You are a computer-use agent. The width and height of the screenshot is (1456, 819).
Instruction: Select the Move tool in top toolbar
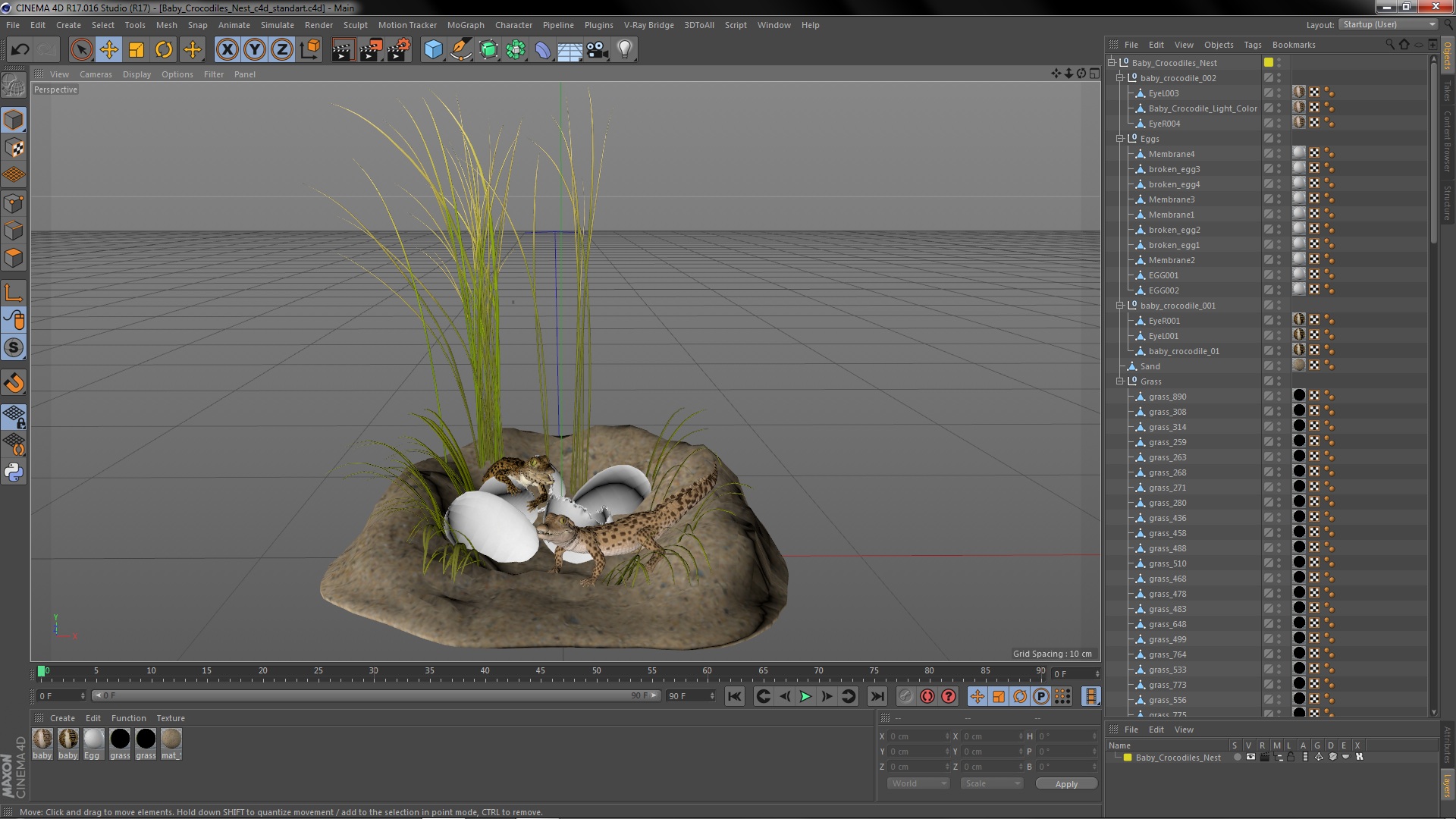tap(109, 50)
